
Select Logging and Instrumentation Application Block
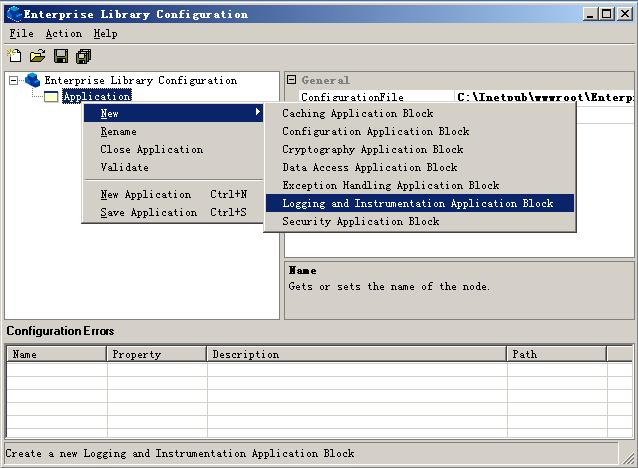pyautogui.click(x=417, y=203)
